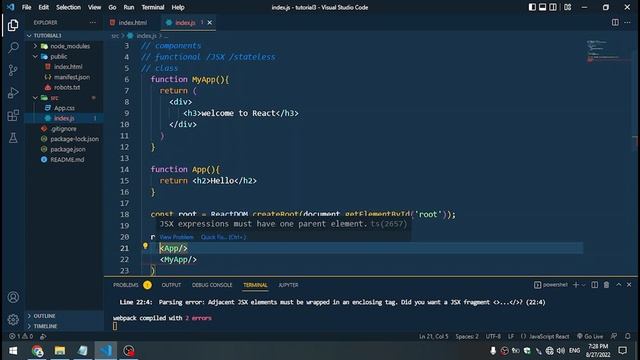Image resolution: width=640 pixels, height=360 pixels.
Task: Add a new terminal with plus icon
Action: pos(576,285)
